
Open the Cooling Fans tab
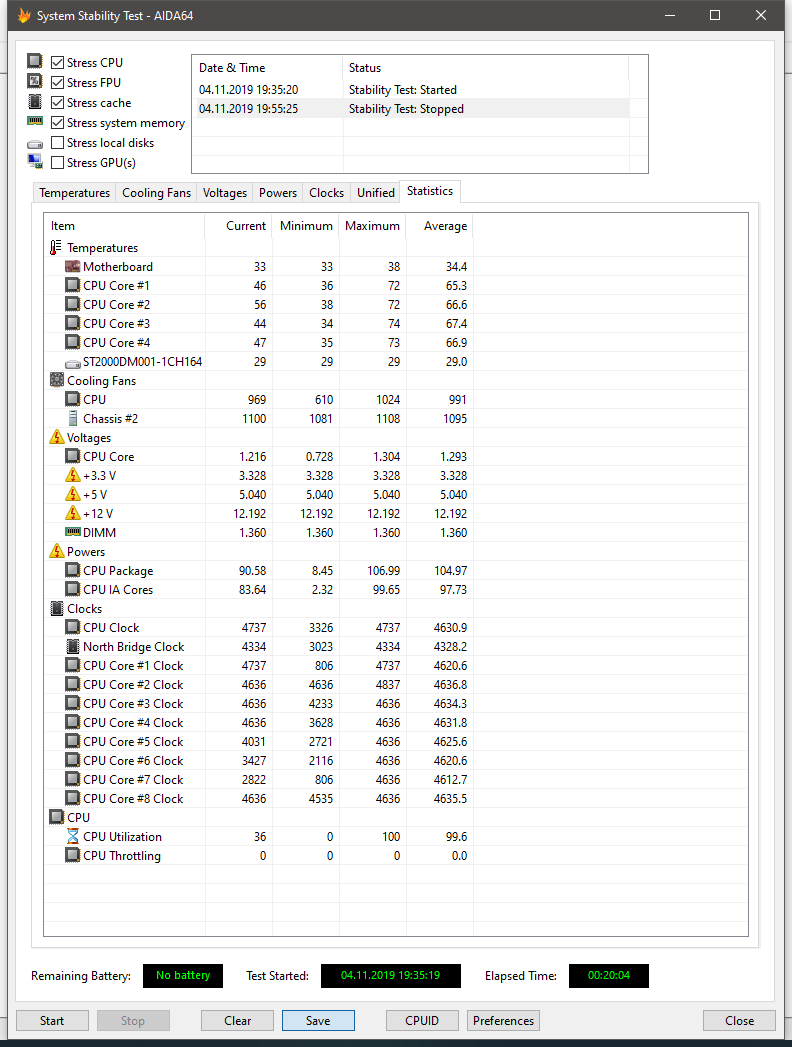coord(156,192)
